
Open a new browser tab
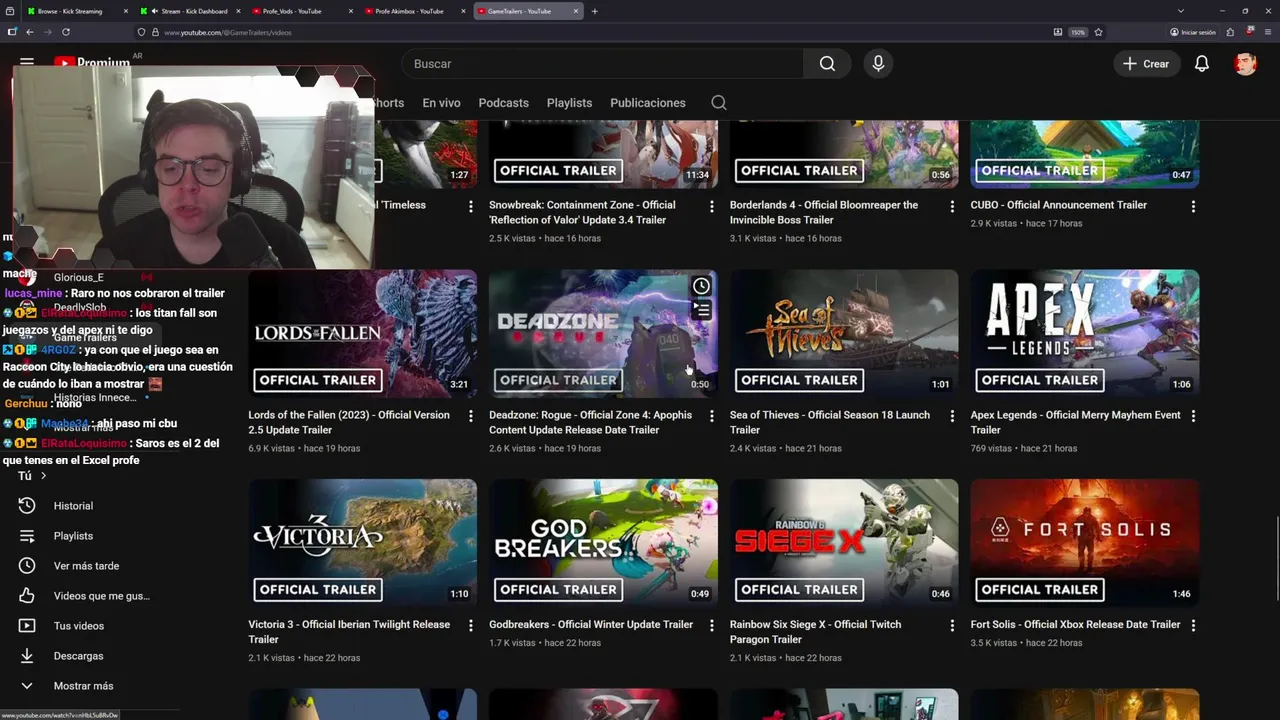594,11
